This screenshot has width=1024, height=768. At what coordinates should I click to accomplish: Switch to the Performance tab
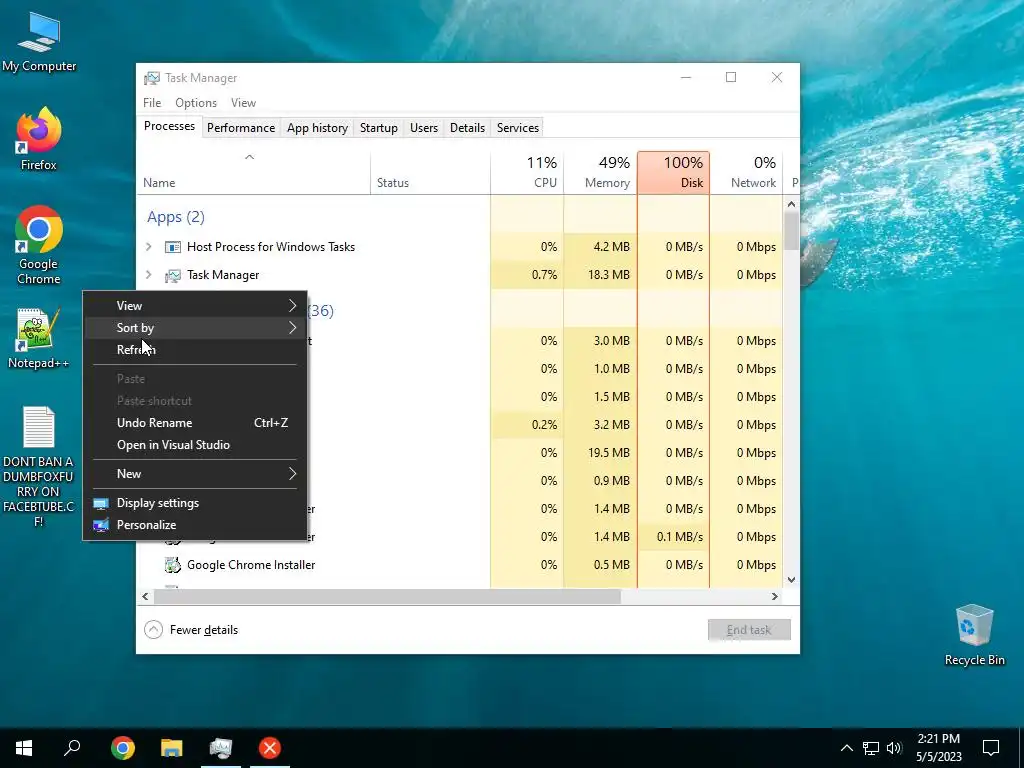tap(241, 128)
